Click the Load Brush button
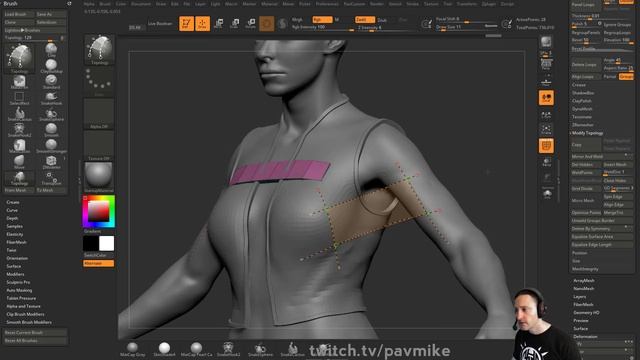The image size is (640, 360). click(x=18, y=14)
